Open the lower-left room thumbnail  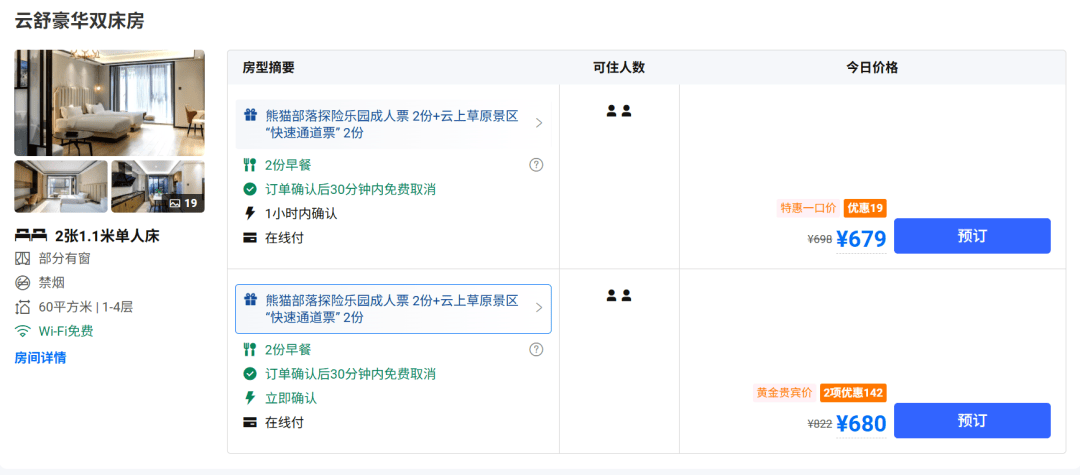tap(61, 187)
